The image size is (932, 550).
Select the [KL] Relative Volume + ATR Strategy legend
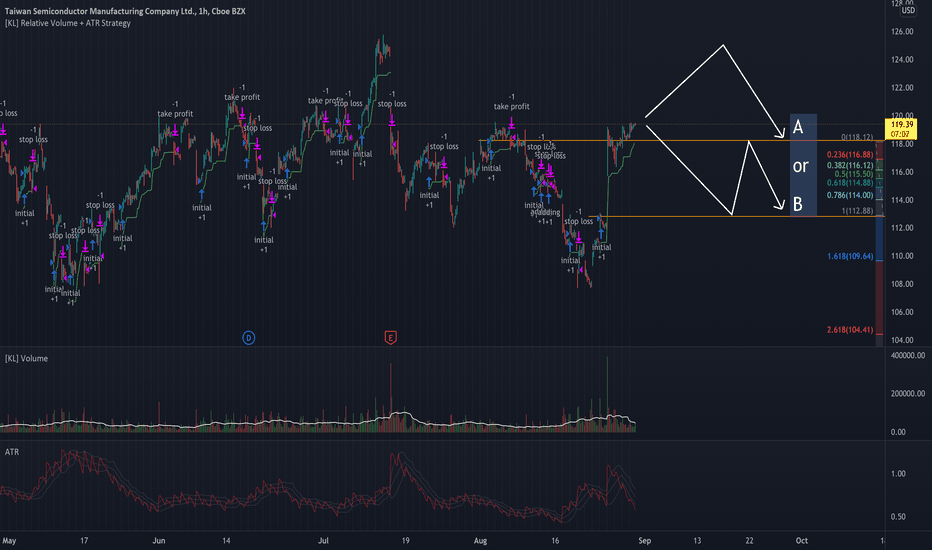[x=68, y=23]
